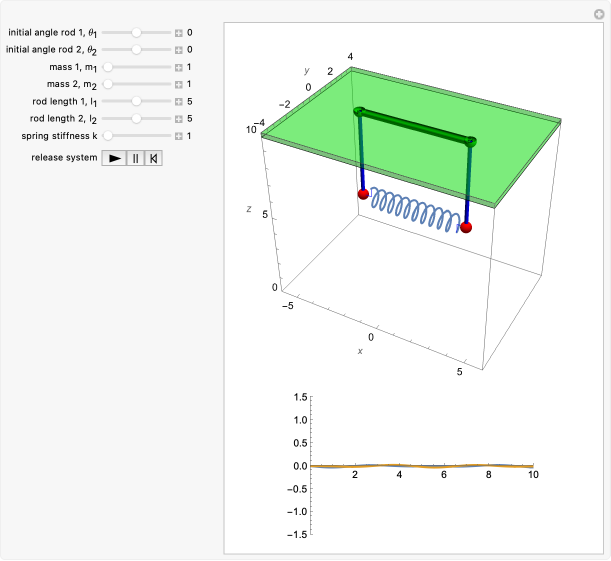The width and height of the screenshot is (611, 561).
Task: Pause the system animation
Action: [135, 158]
